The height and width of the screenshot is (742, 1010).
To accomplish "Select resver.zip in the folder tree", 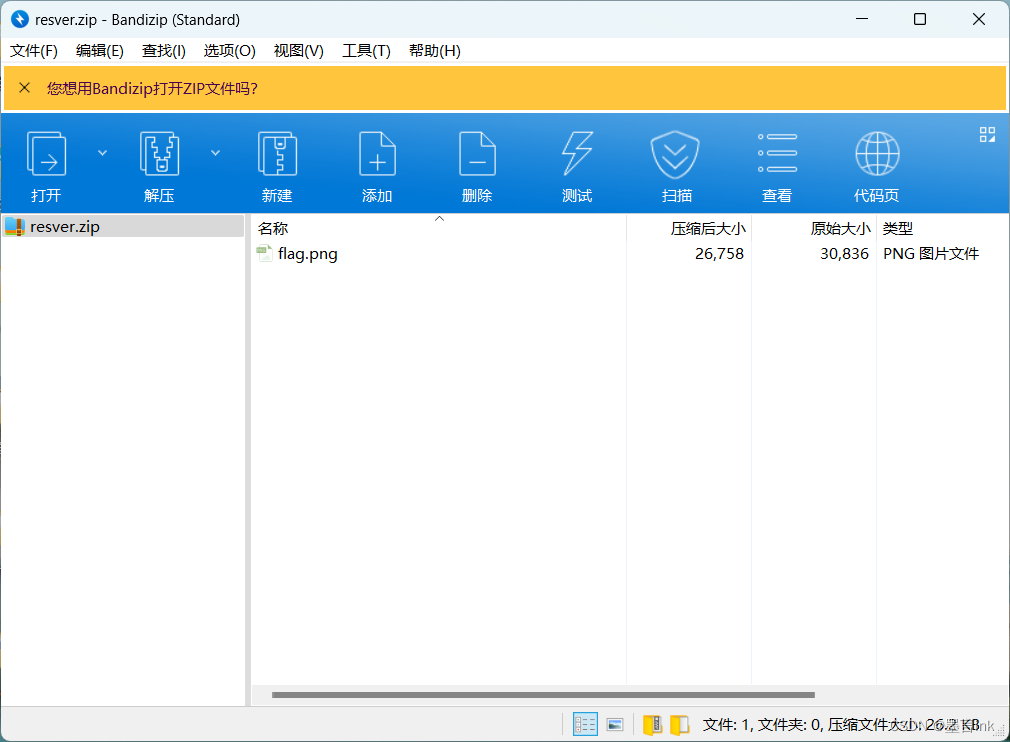I will click(x=123, y=227).
